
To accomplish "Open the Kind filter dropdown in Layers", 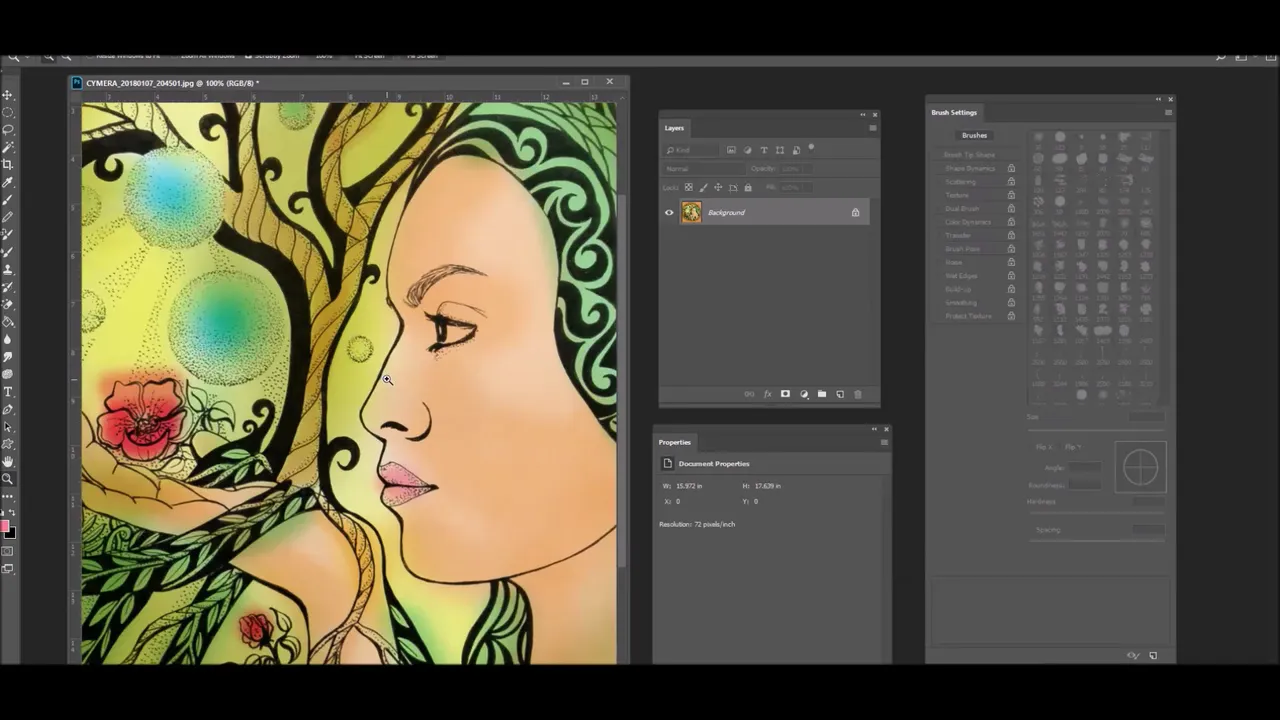I will pos(690,150).
